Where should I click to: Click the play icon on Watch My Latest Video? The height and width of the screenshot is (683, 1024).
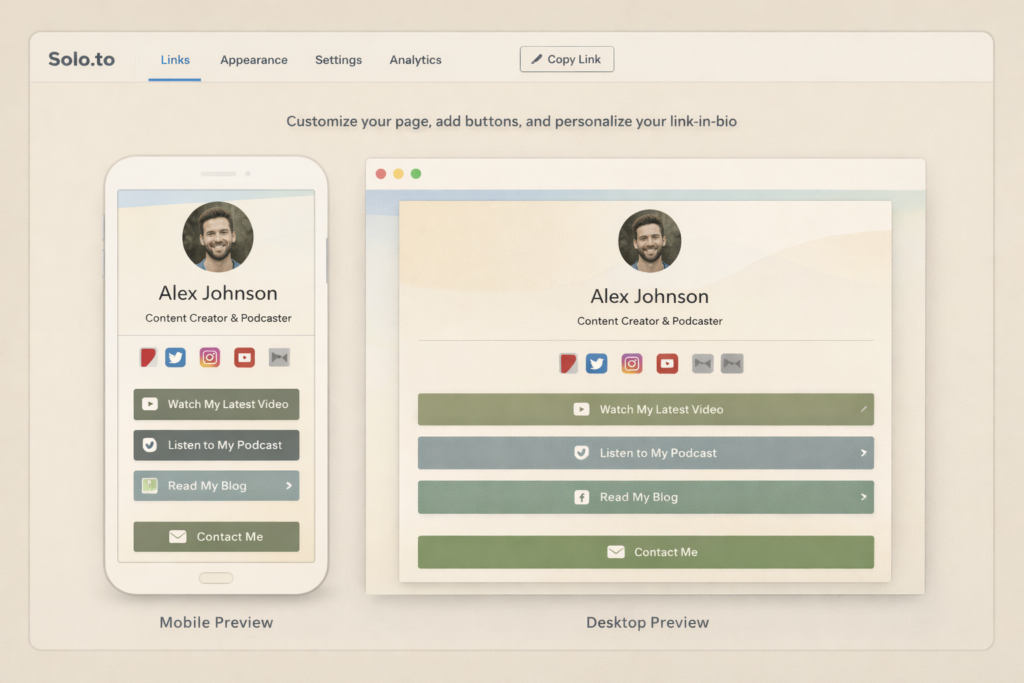point(580,409)
